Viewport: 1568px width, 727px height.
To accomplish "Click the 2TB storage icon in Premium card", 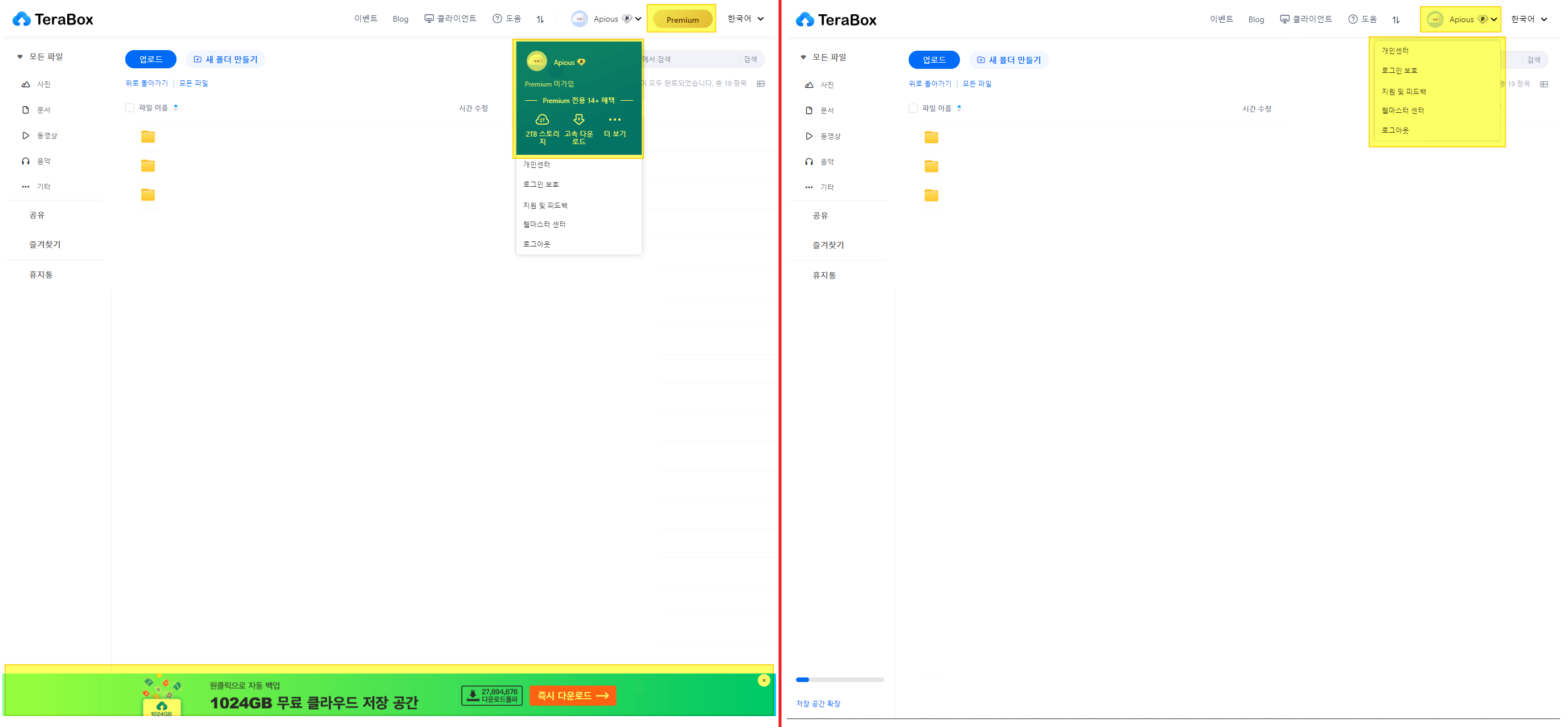I will click(x=541, y=120).
